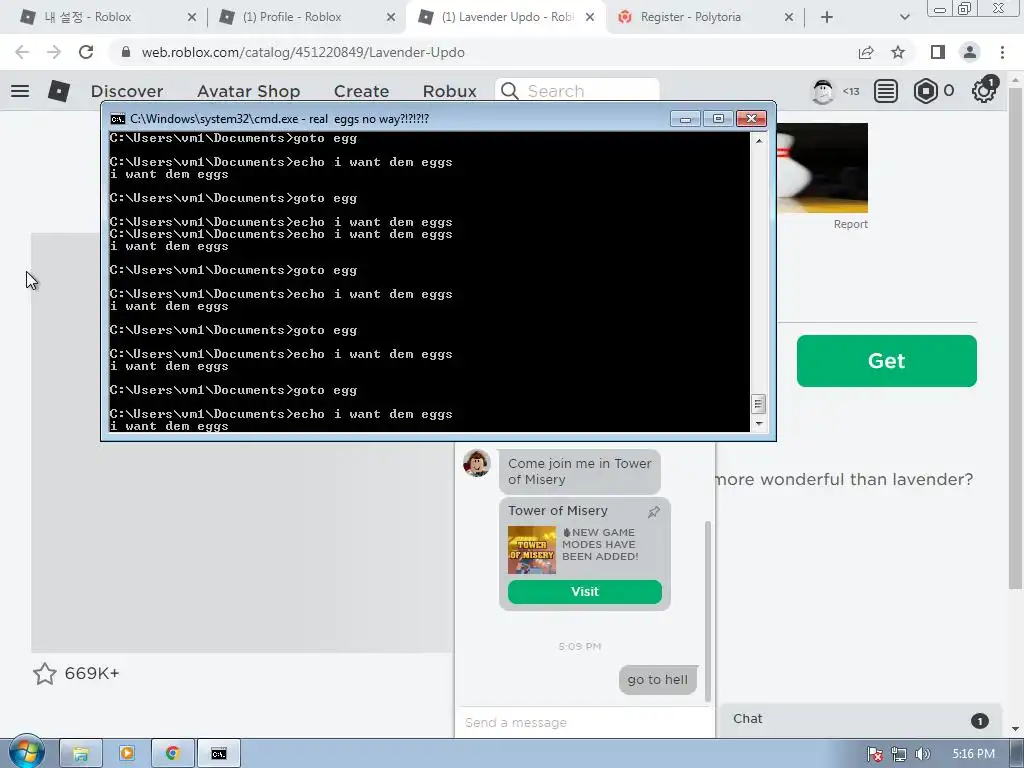The image size is (1024, 768).
Task: Click the Robux hexagon balance icon
Action: [925, 91]
